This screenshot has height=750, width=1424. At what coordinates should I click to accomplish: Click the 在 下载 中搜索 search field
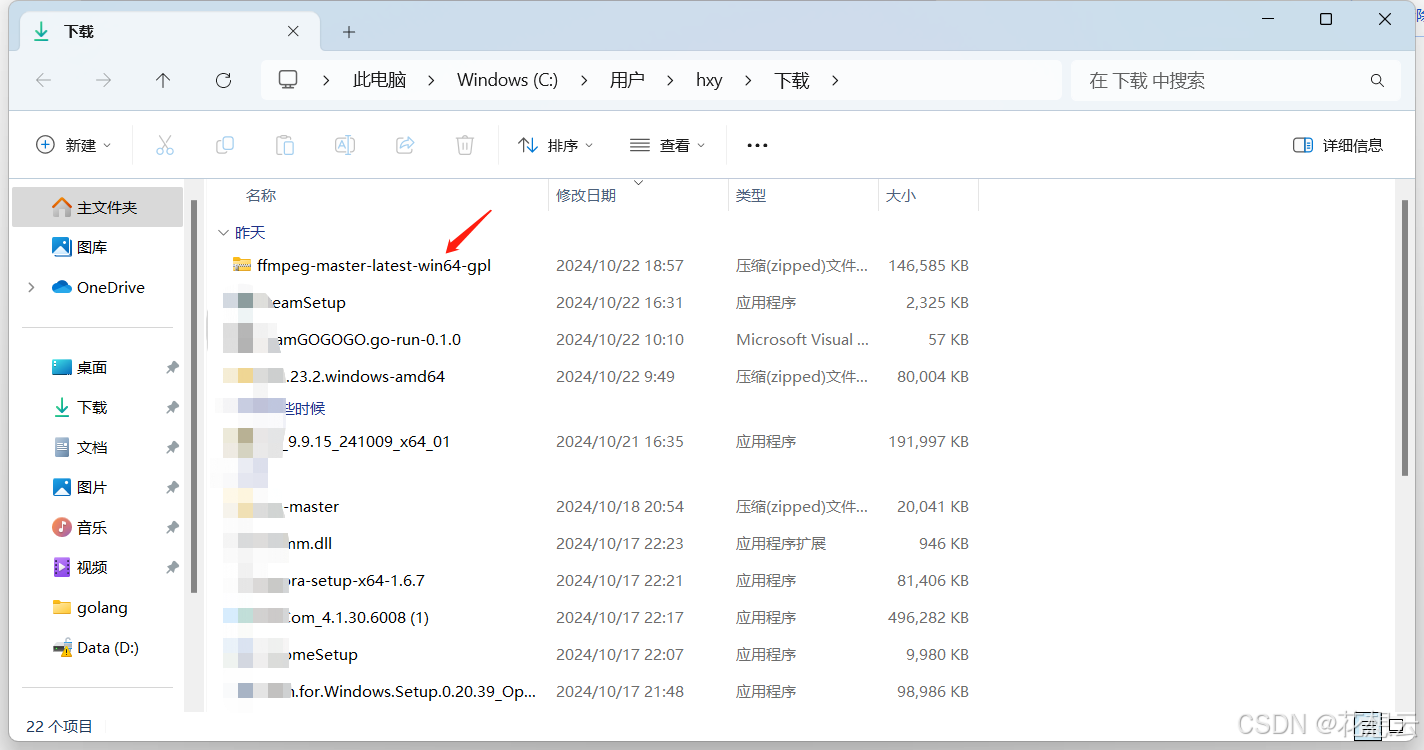pos(1235,80)
